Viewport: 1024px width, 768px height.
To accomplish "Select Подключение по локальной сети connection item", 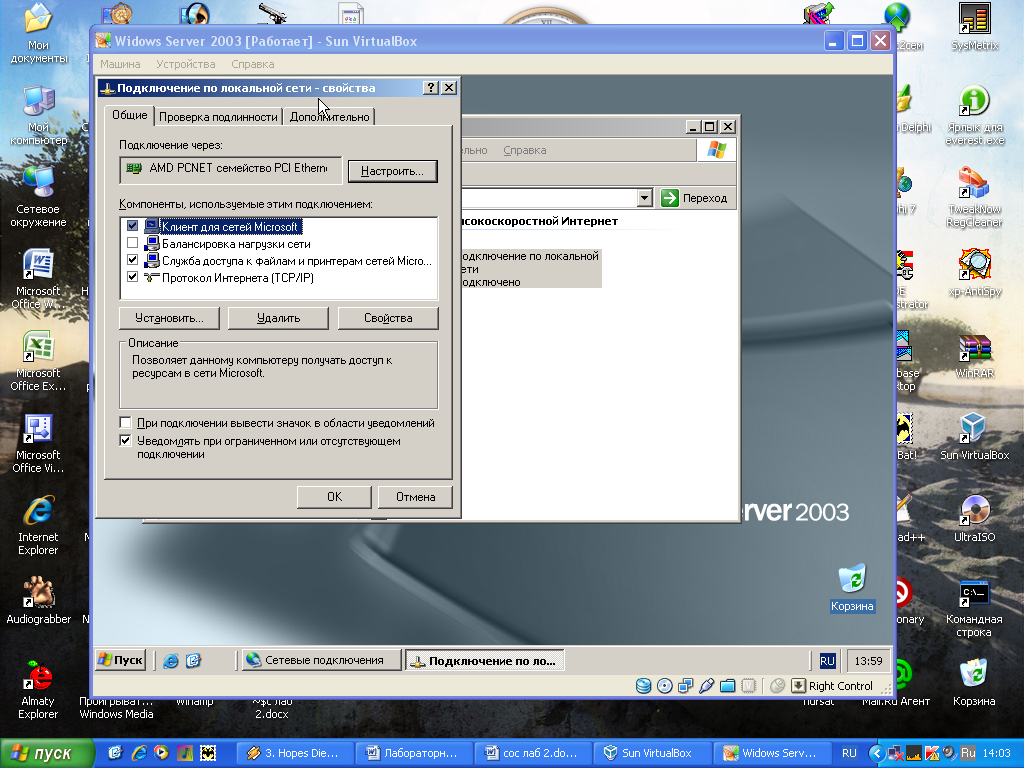I will click(x=530, y=268).
